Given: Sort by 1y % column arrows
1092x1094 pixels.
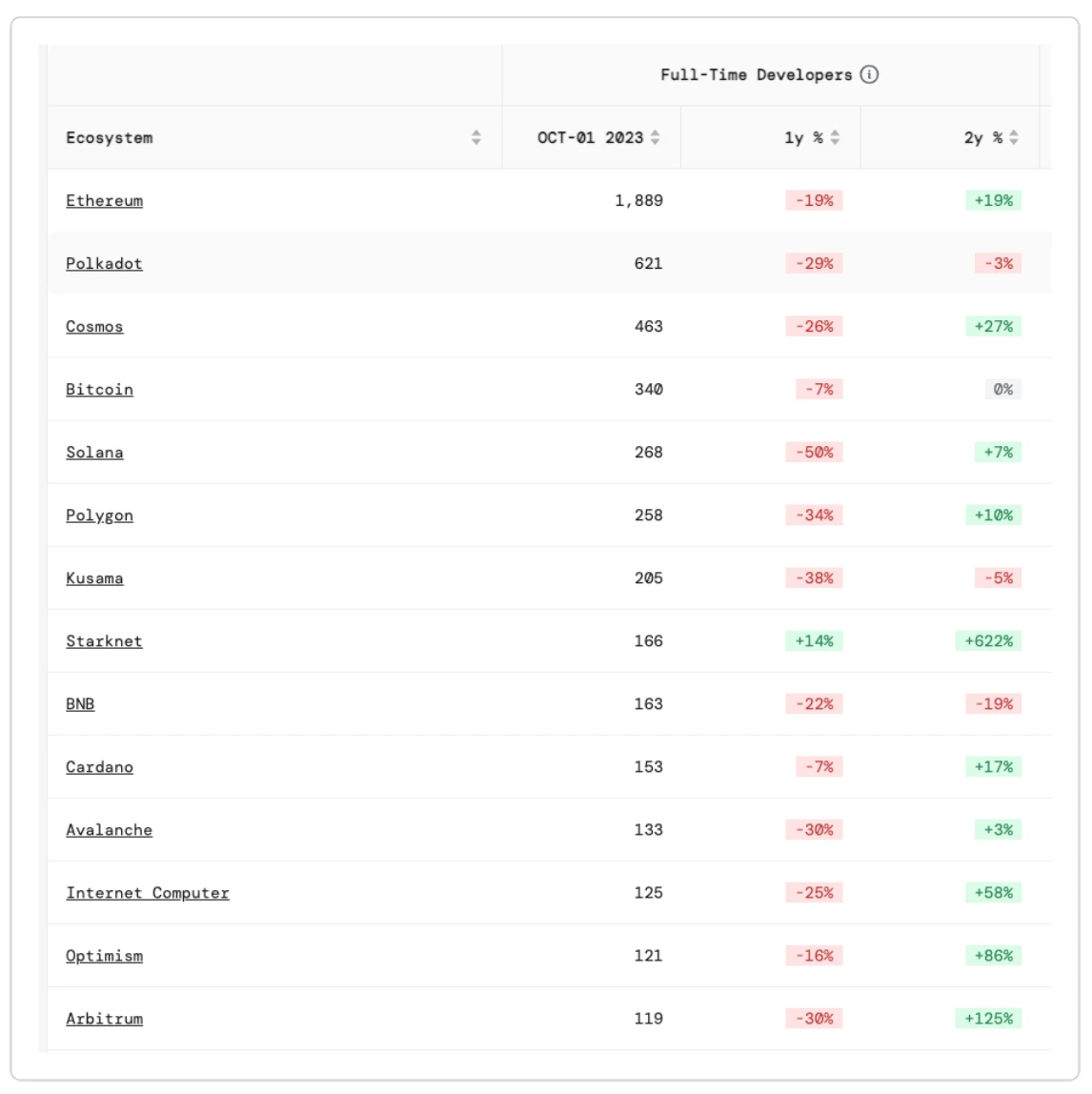Looking at the screenshot, I should (x=835, y=137).
